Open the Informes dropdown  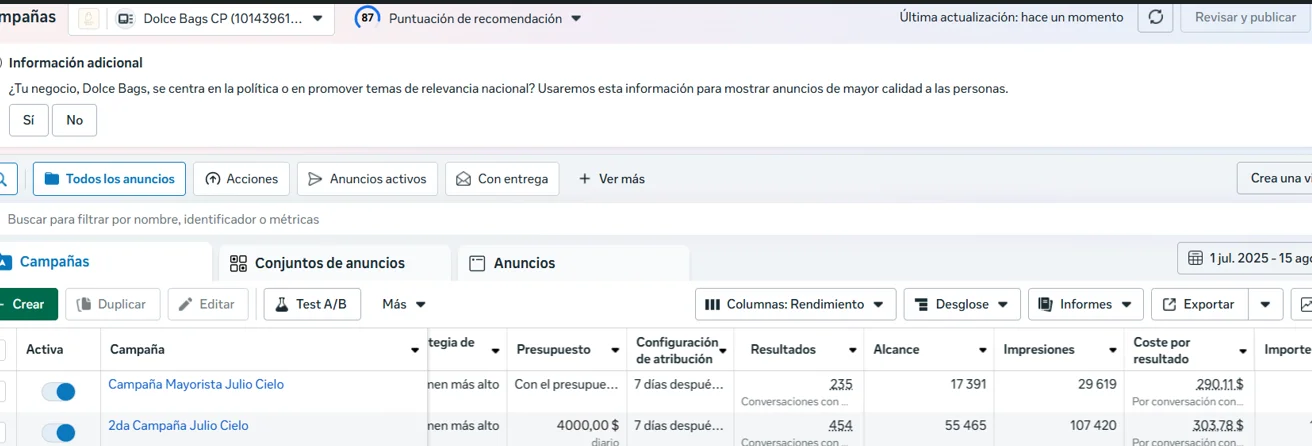[1086, 304]
